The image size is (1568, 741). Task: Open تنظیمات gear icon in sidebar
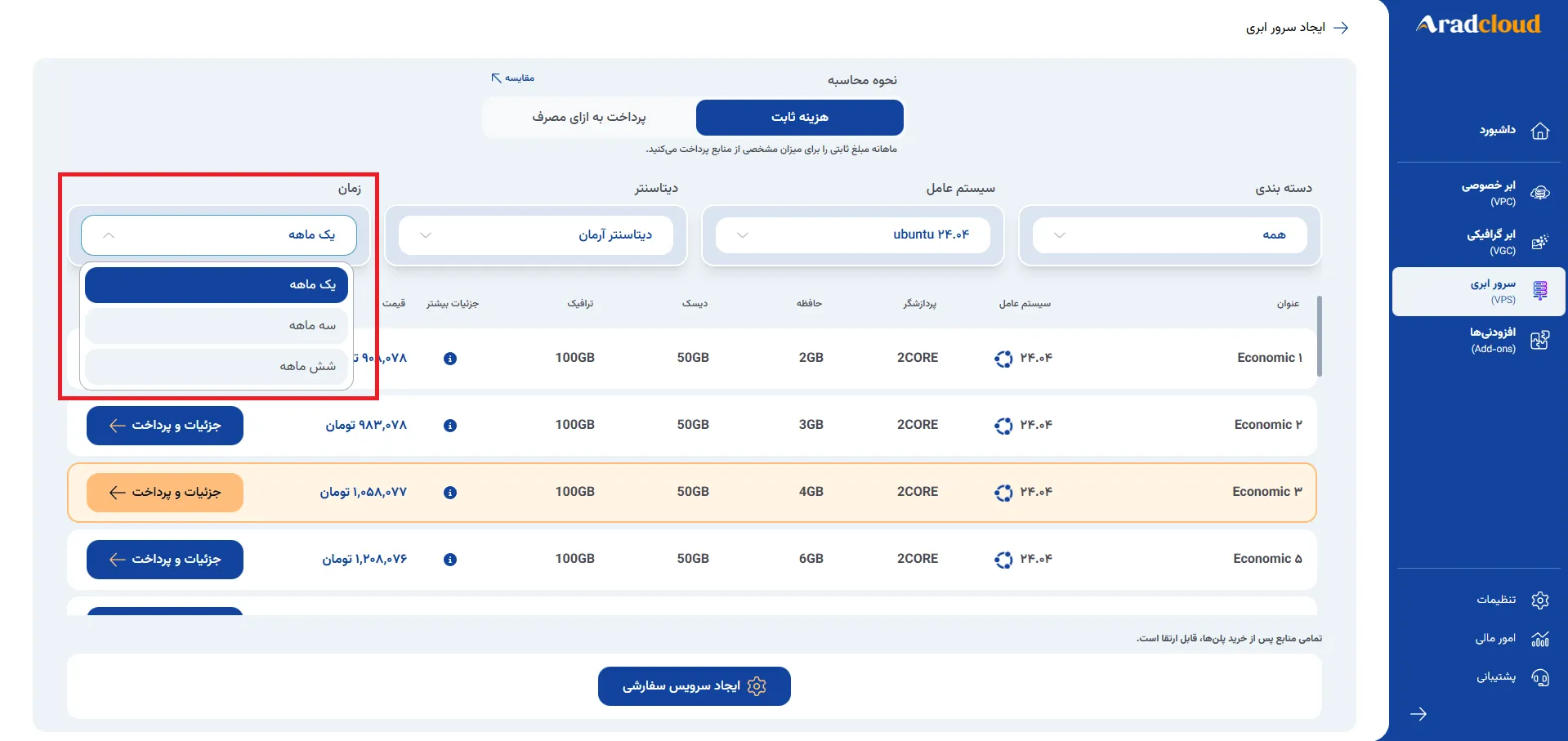pos(1540,600)
